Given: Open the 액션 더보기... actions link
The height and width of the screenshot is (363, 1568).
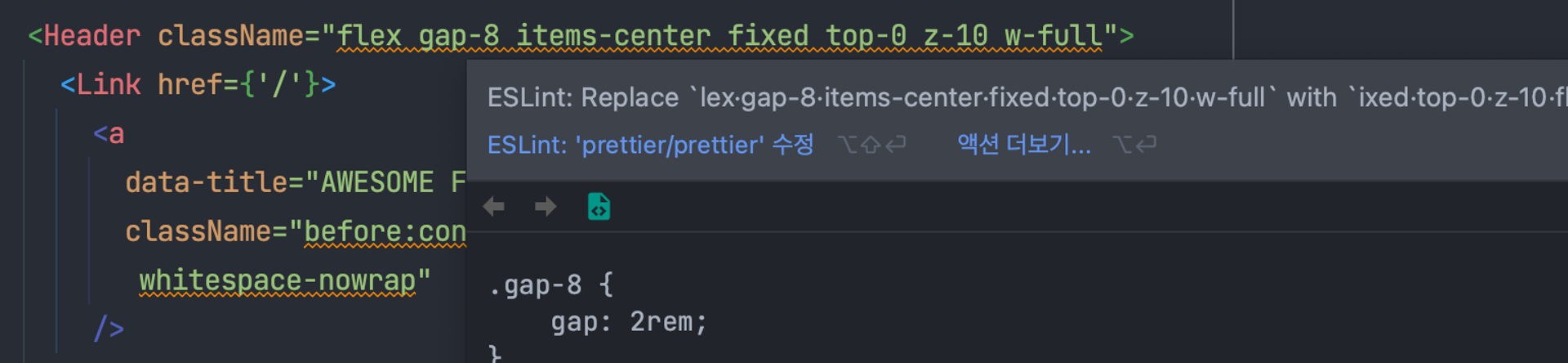Looking at the screenshot, I should (x=1024, y=145).
